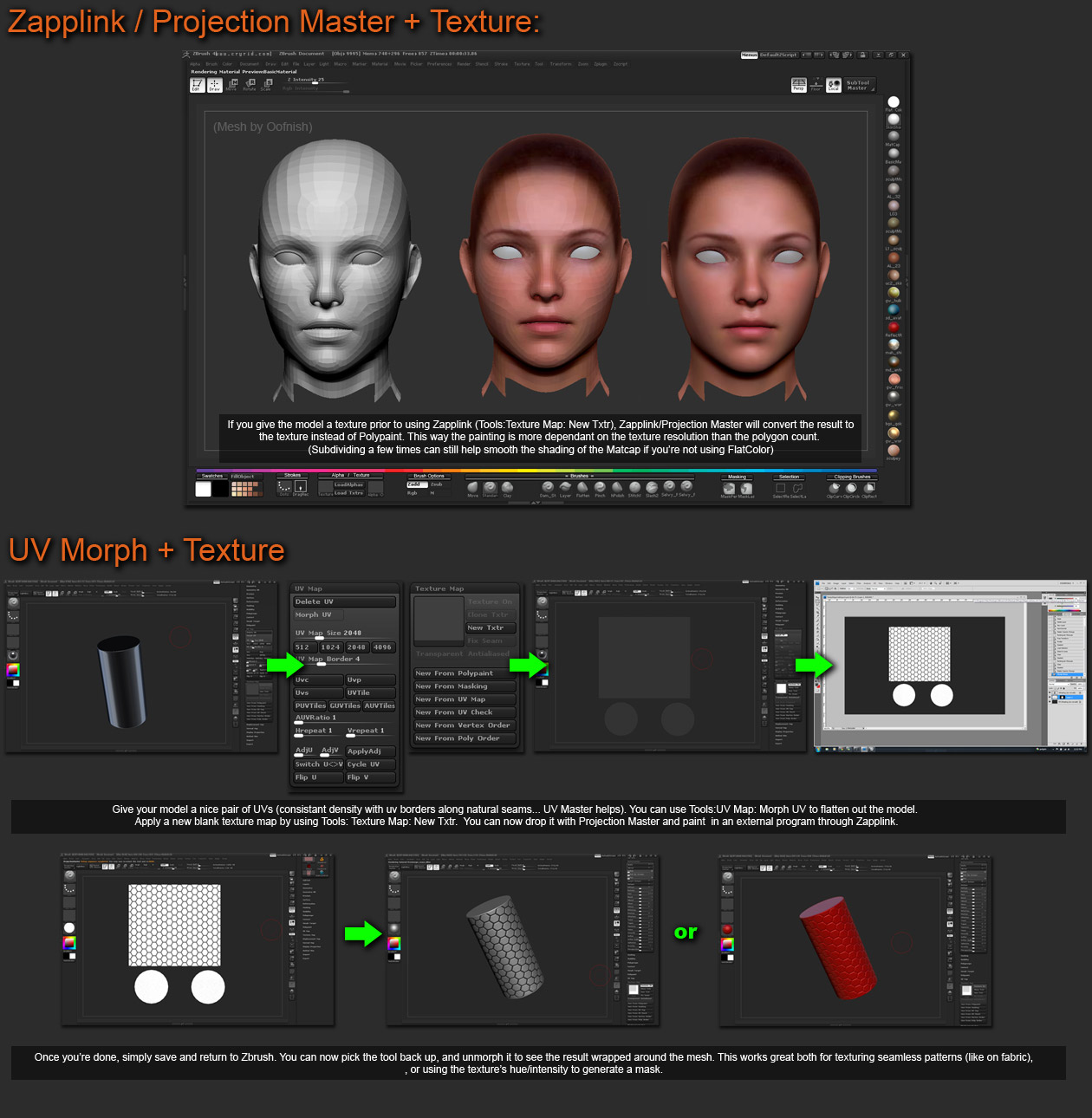
Task: Pick the white main color swatch
Action: tap(203, 489)
